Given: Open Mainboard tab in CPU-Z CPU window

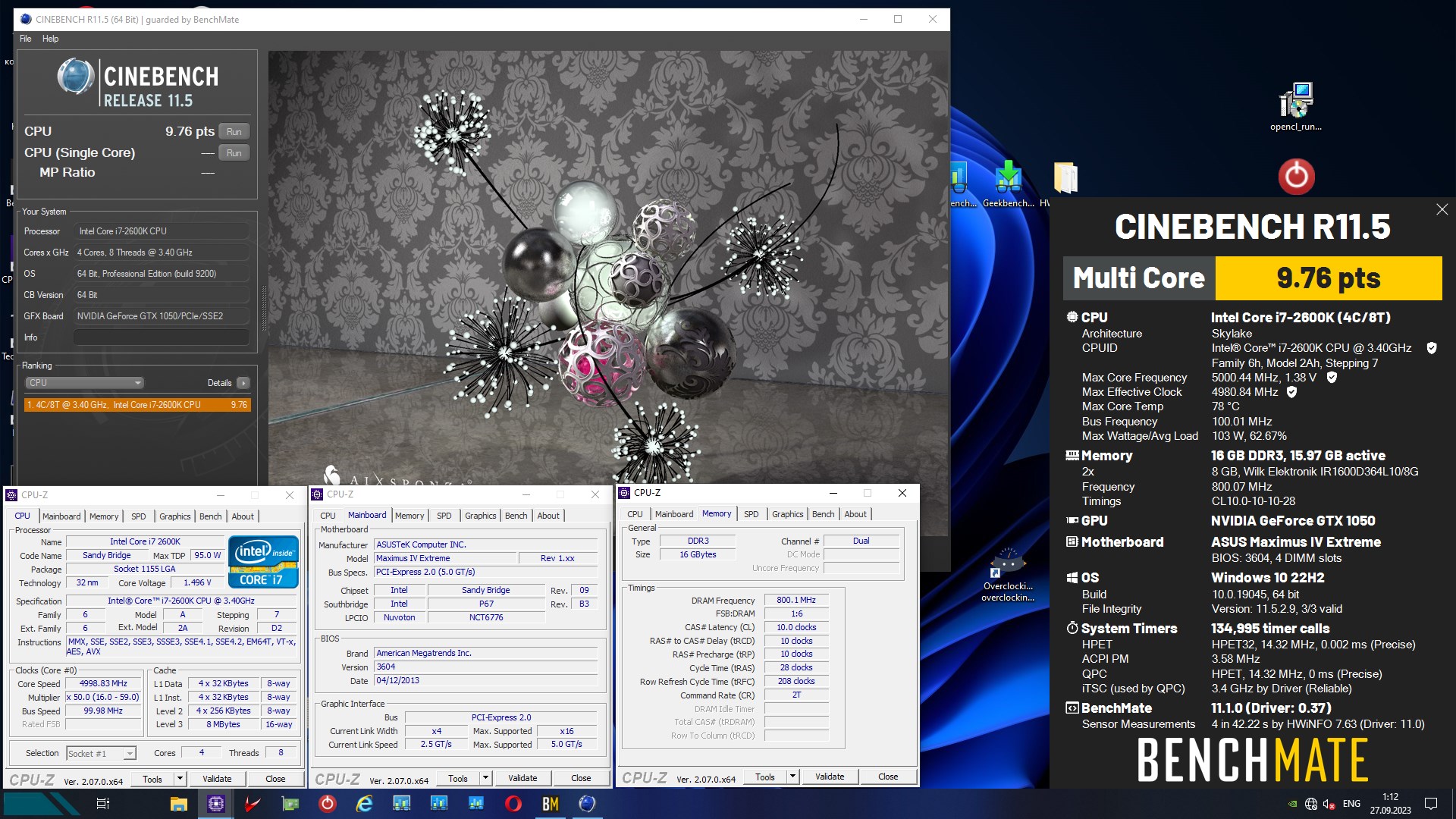Looking at the screenshot, I should 61,516.
